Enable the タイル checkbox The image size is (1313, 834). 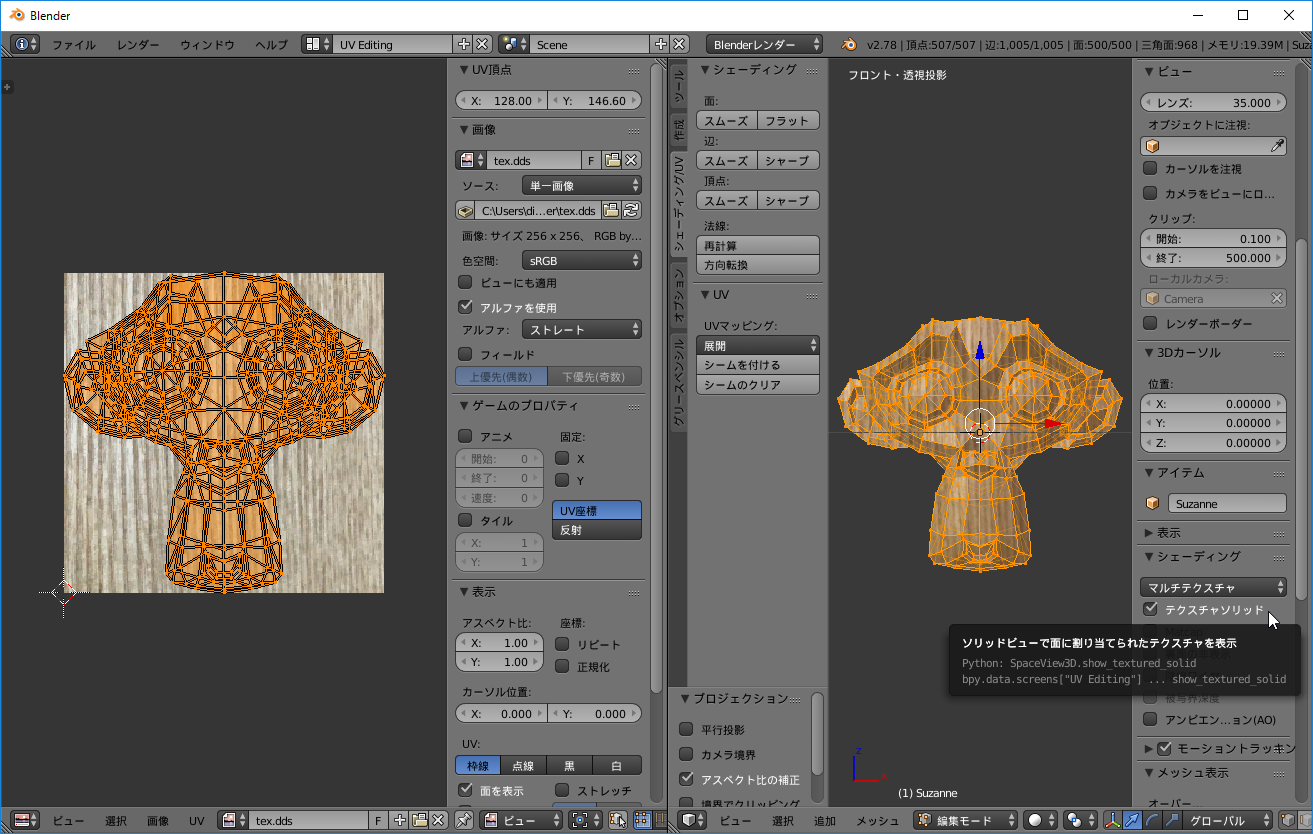pos(465,520)
